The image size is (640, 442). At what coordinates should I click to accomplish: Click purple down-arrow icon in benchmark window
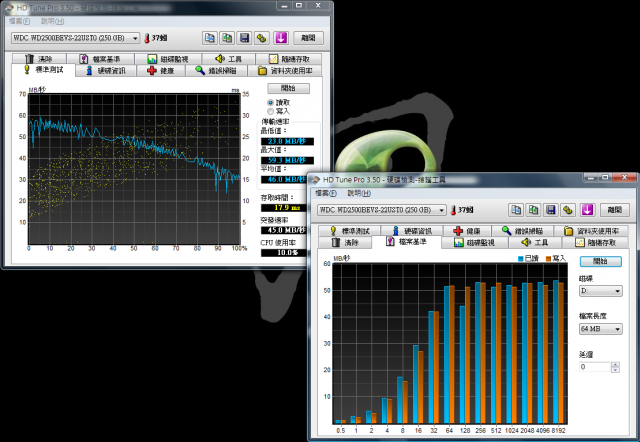click(280, 38)
